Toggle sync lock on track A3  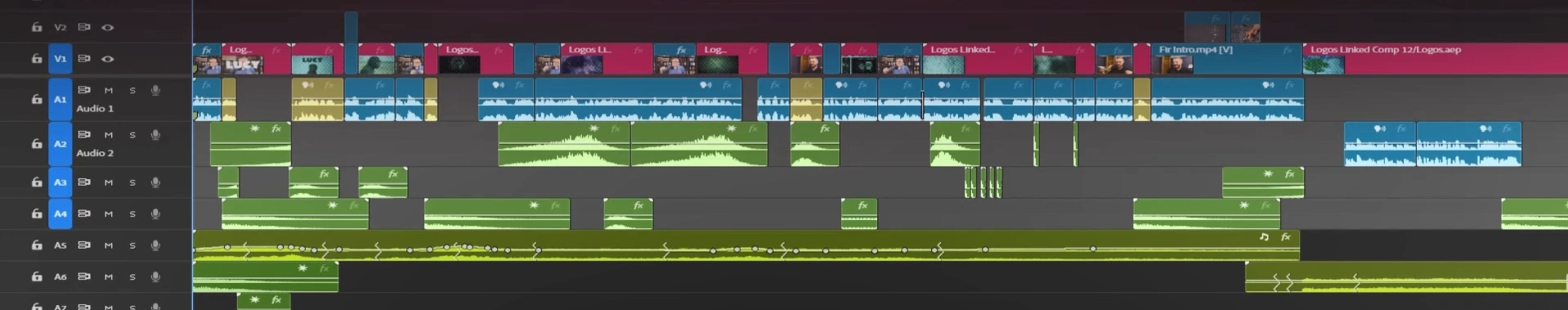[83, 182]
